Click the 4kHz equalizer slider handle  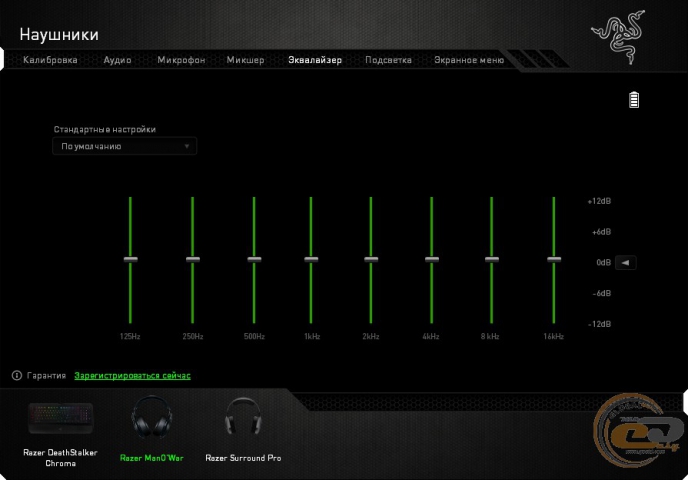pyautogui.click(x=432, y=259)
